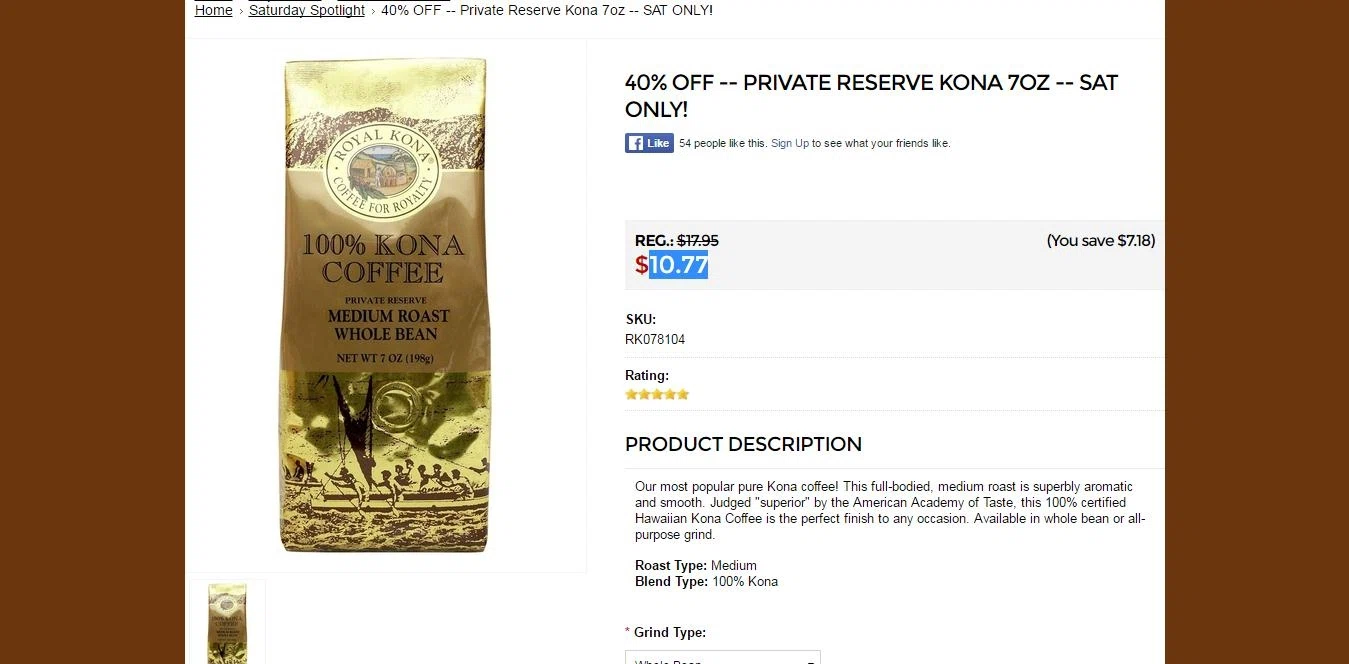Image resolution: width=1349 pixels, height=664 pixels.
Task: Click the Grind Type field label
Action: pyautogui.click(x=670, y=632)
